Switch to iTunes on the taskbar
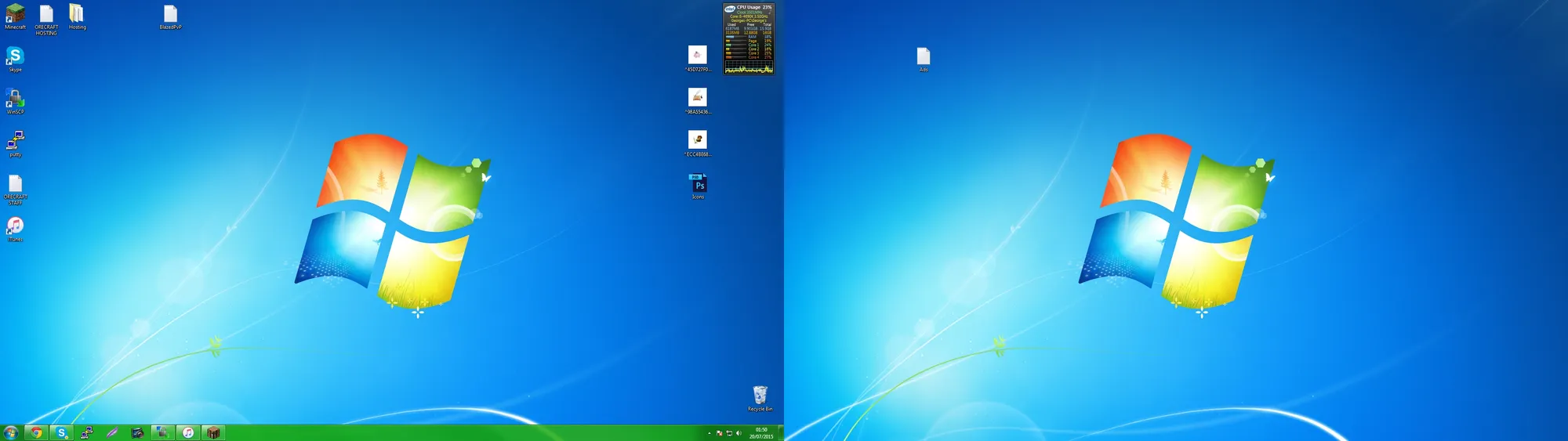This screenshot has height=441, width=1568. pos(188,432)
